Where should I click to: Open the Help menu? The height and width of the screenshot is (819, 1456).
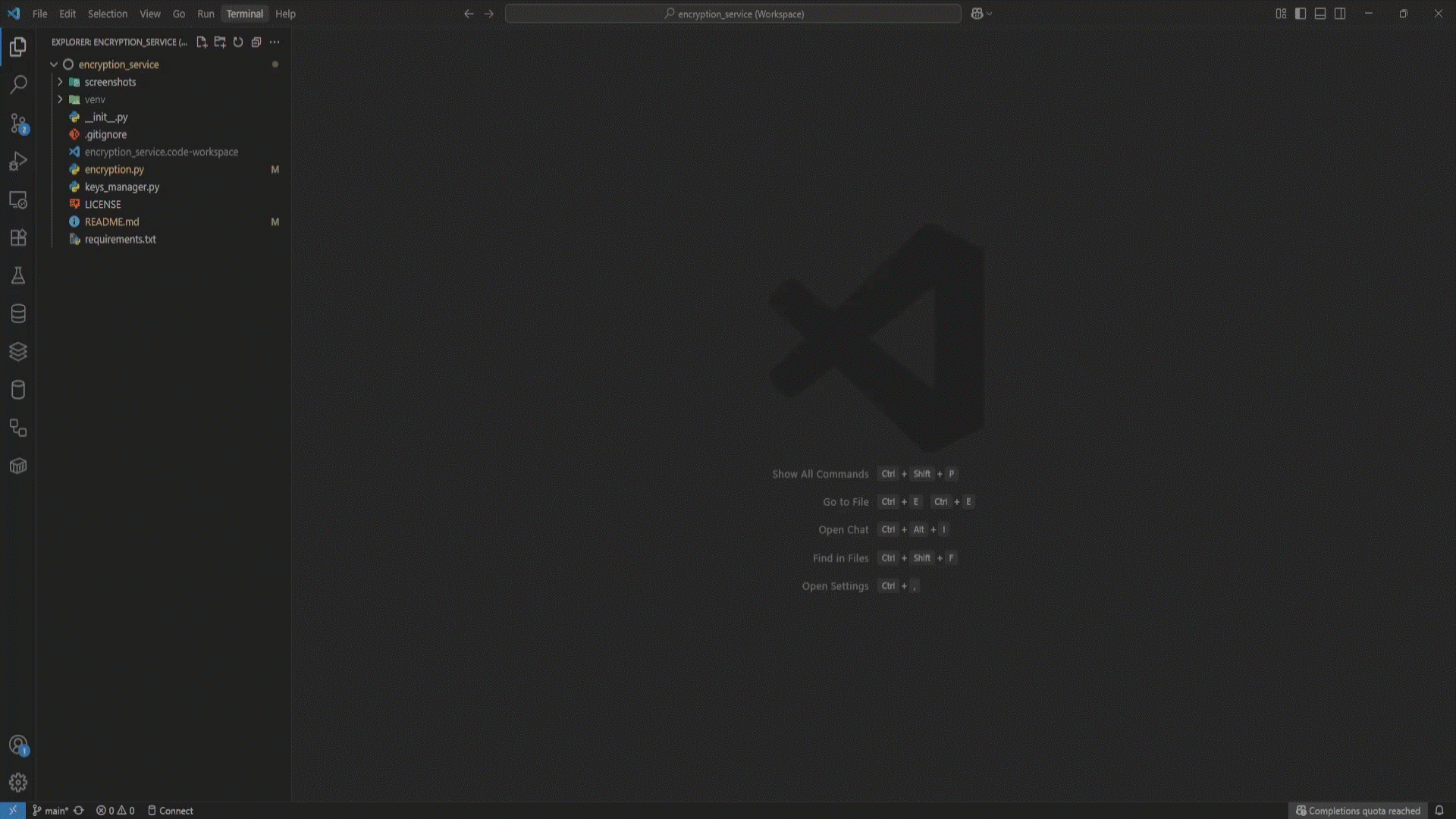coord(285,14)
